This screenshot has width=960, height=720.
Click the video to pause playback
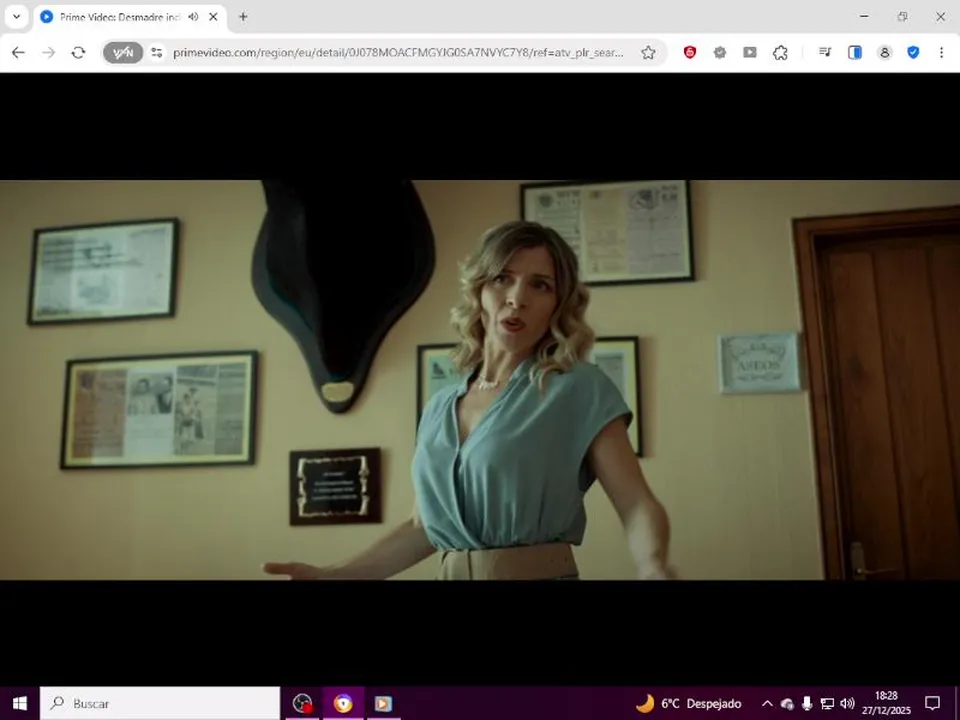(480, 380)
